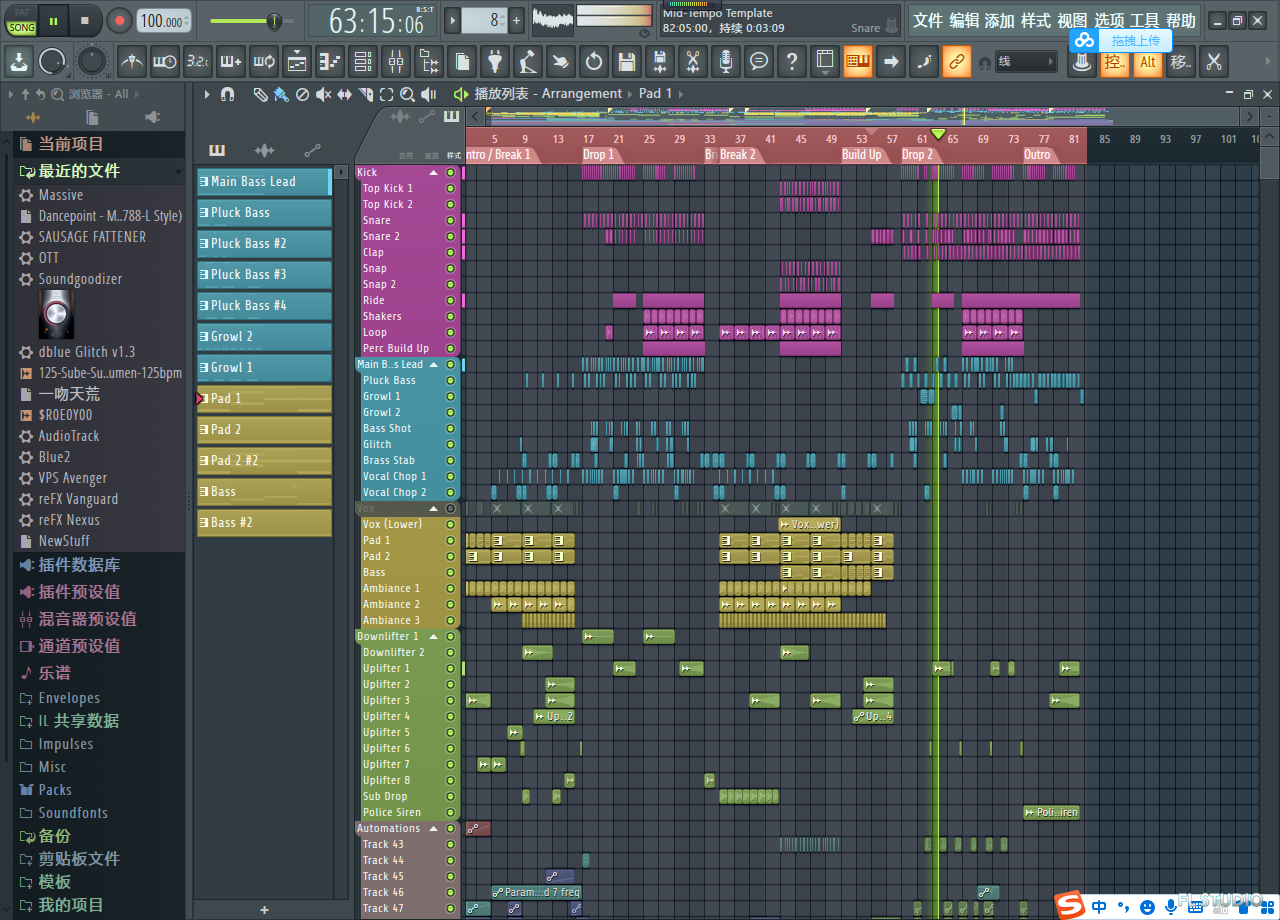The width and height of the screenshot is (1280, 920).
Task: Open project info speech bubble icon
Action: click(759, 62)
